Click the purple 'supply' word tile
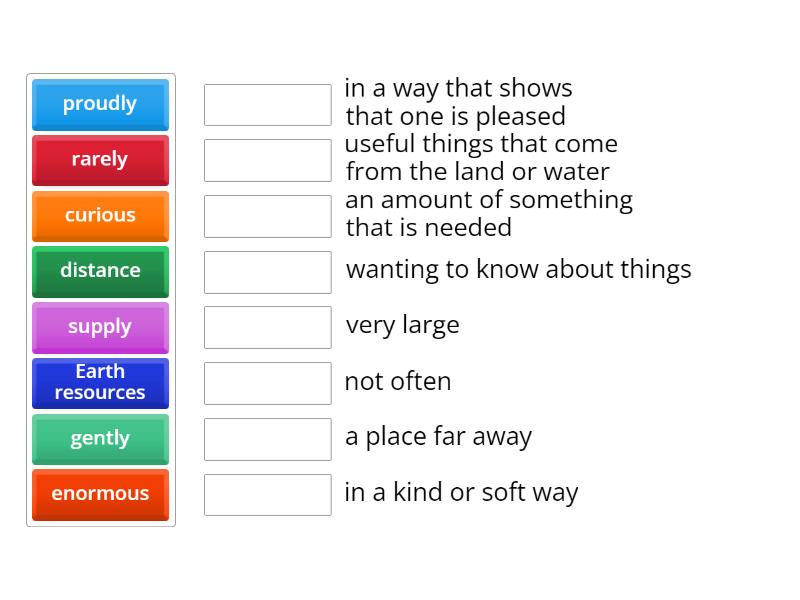This screenshot has width=800, height=600. [x=100, y=327]
